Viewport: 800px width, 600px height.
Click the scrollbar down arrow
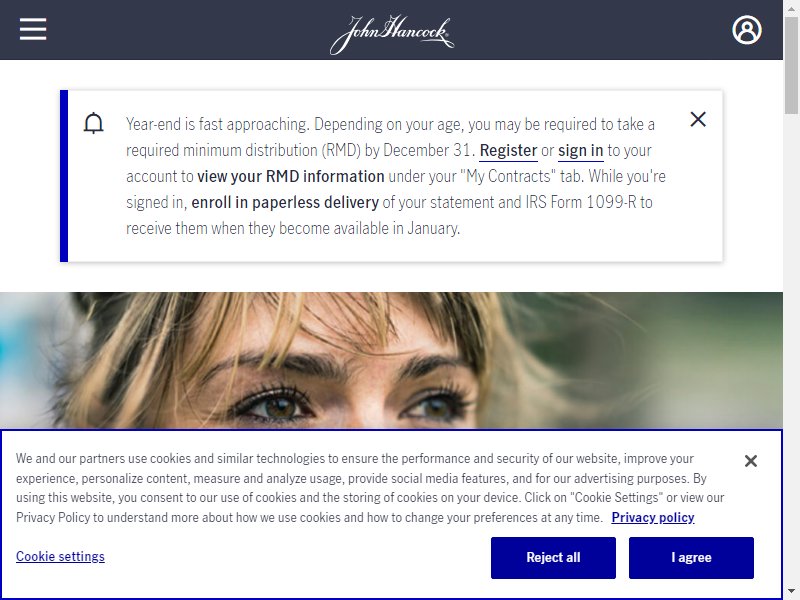(x=791, y=592)
